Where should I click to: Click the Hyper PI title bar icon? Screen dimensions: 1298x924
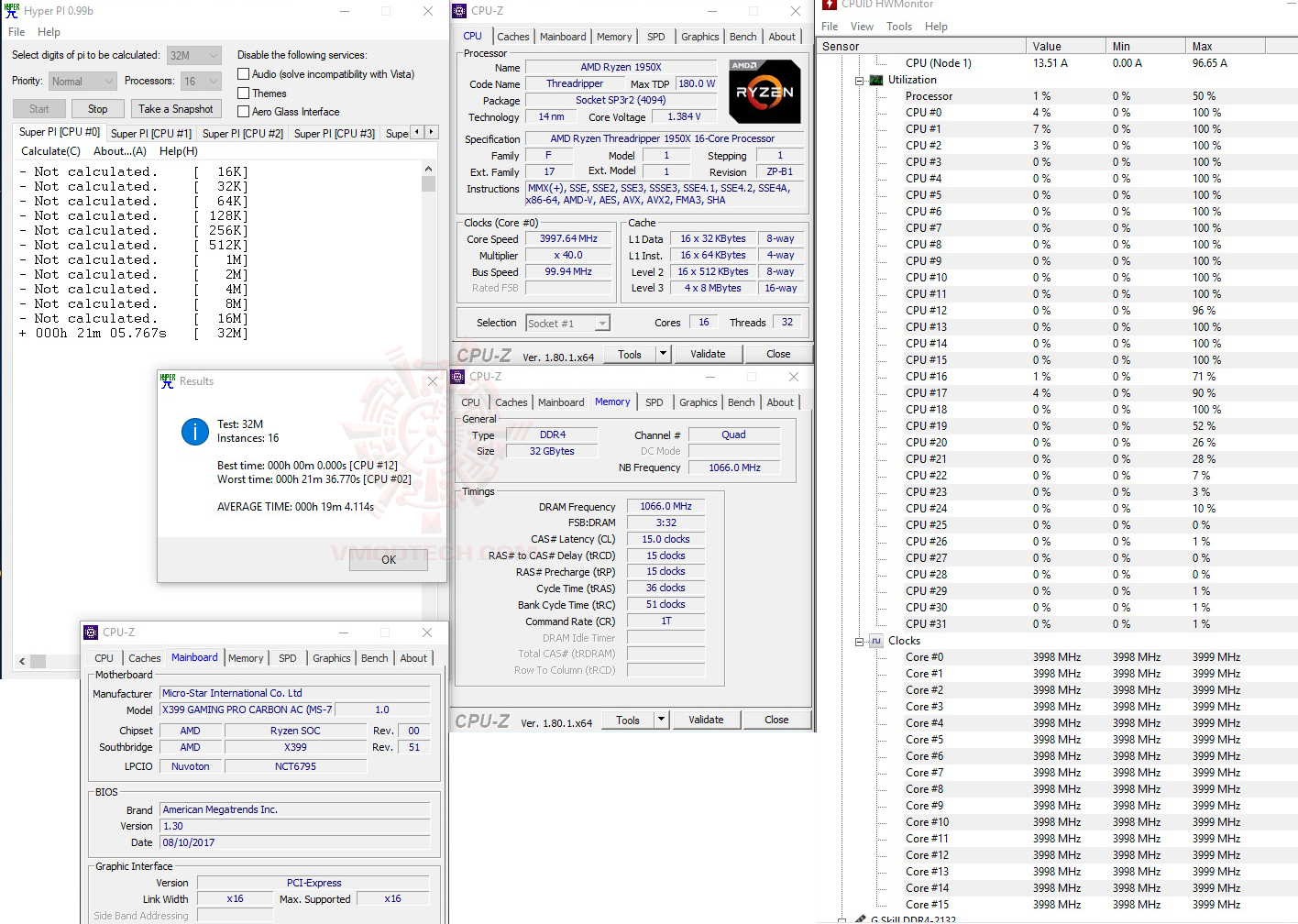pyautogui.click(x=12, y=11)
